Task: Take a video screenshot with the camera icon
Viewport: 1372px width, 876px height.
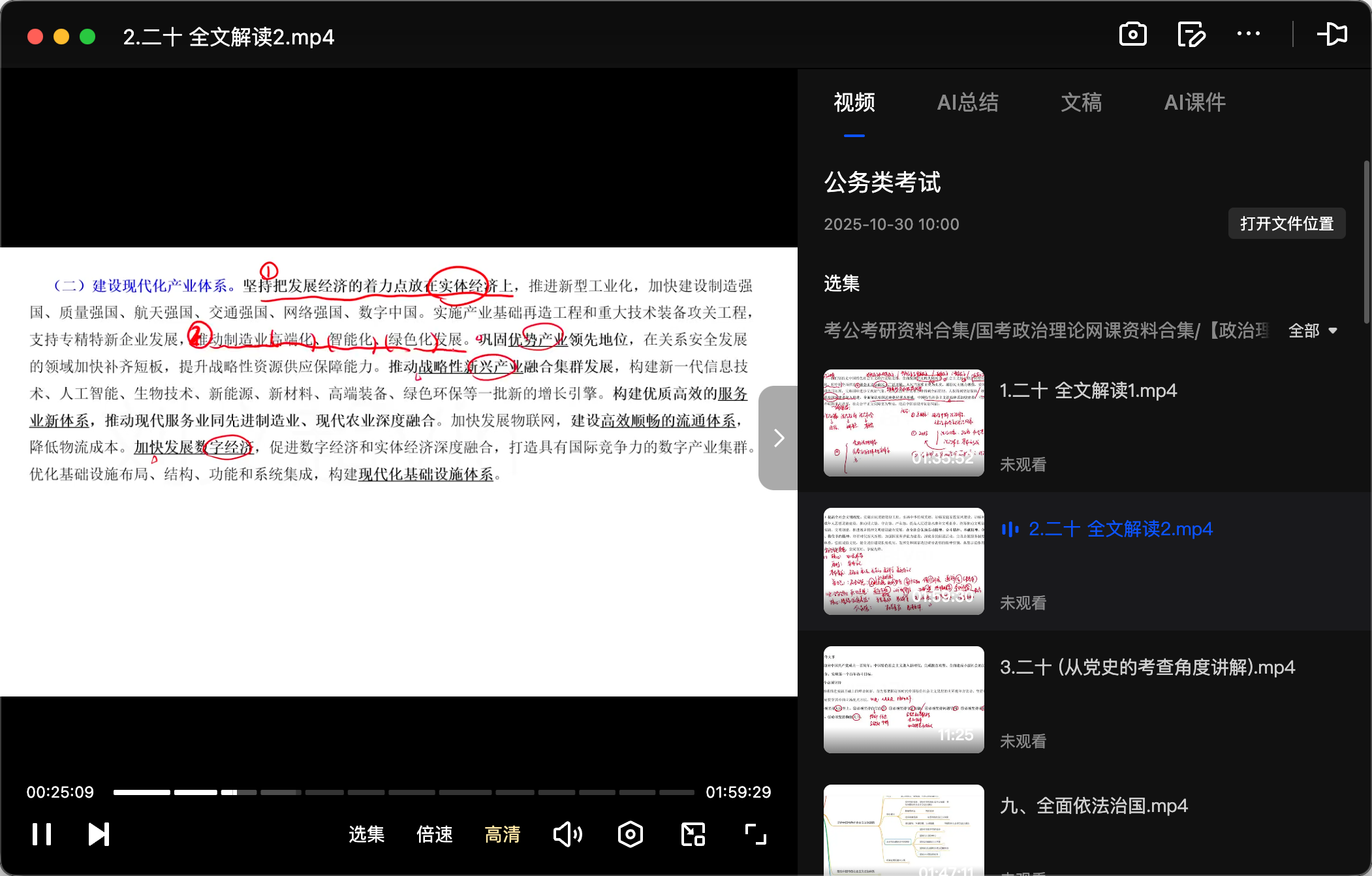Action: coord(1132,34)
